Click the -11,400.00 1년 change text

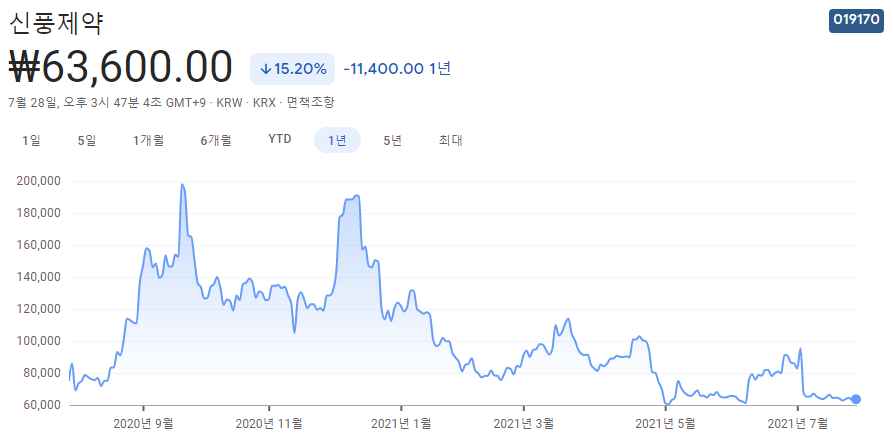(x=397, y=69)
